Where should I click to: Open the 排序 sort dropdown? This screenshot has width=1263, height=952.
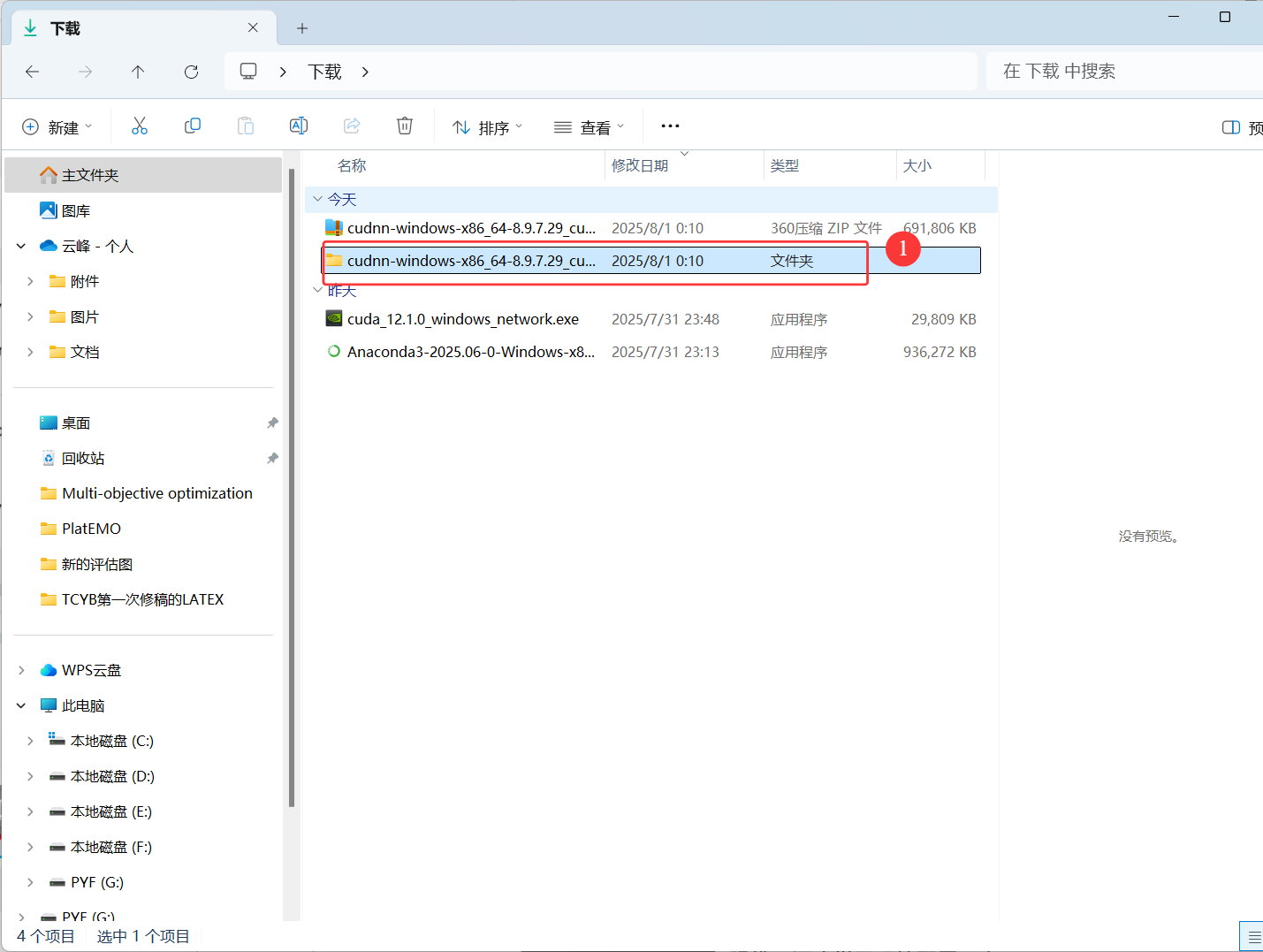[487, 126]
